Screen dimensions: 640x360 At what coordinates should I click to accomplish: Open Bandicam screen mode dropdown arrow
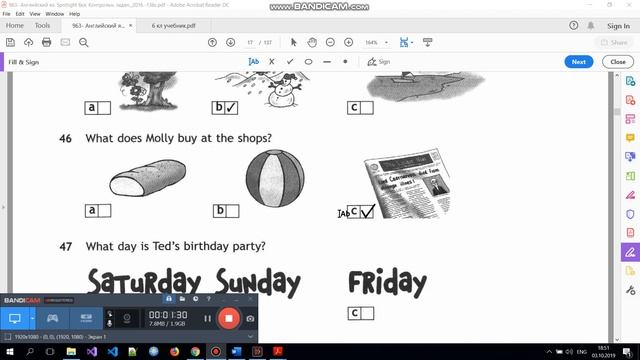click(x=32, y=318)
